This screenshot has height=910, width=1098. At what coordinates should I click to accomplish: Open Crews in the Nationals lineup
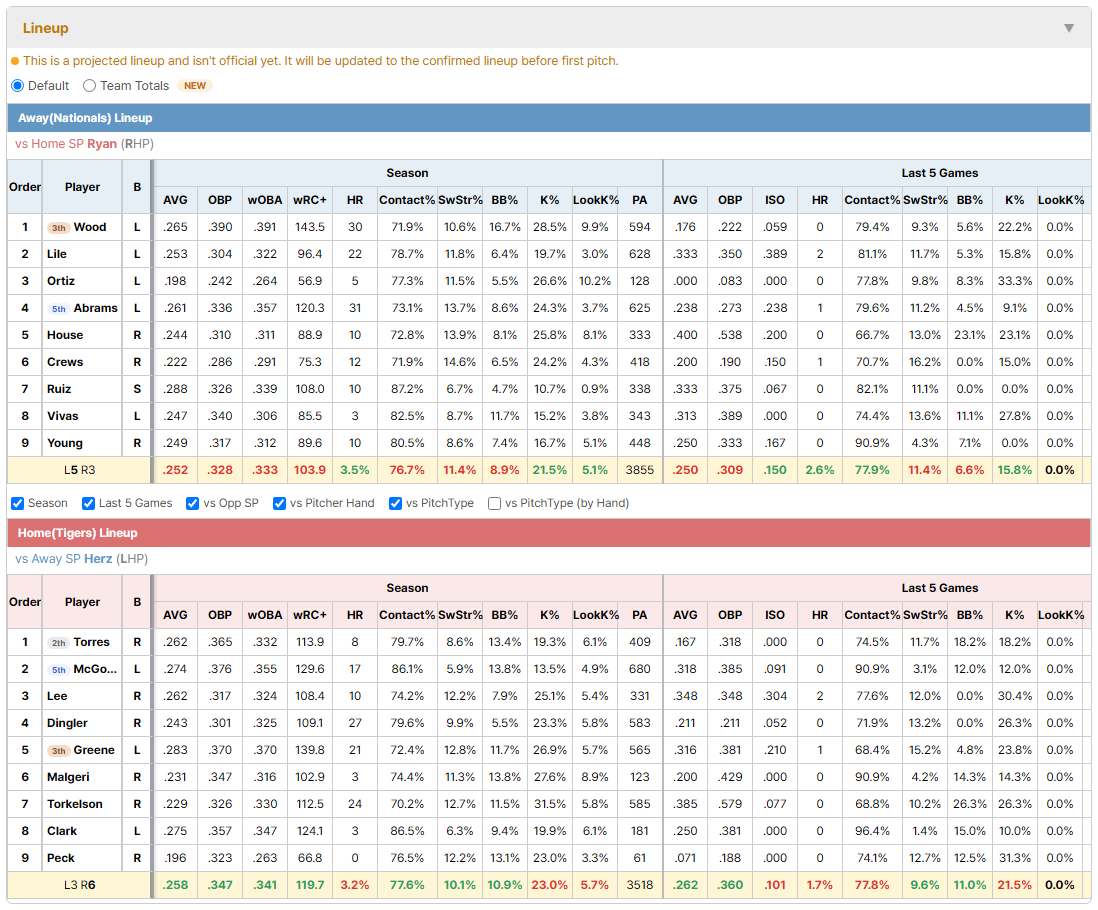coord(65,362)
